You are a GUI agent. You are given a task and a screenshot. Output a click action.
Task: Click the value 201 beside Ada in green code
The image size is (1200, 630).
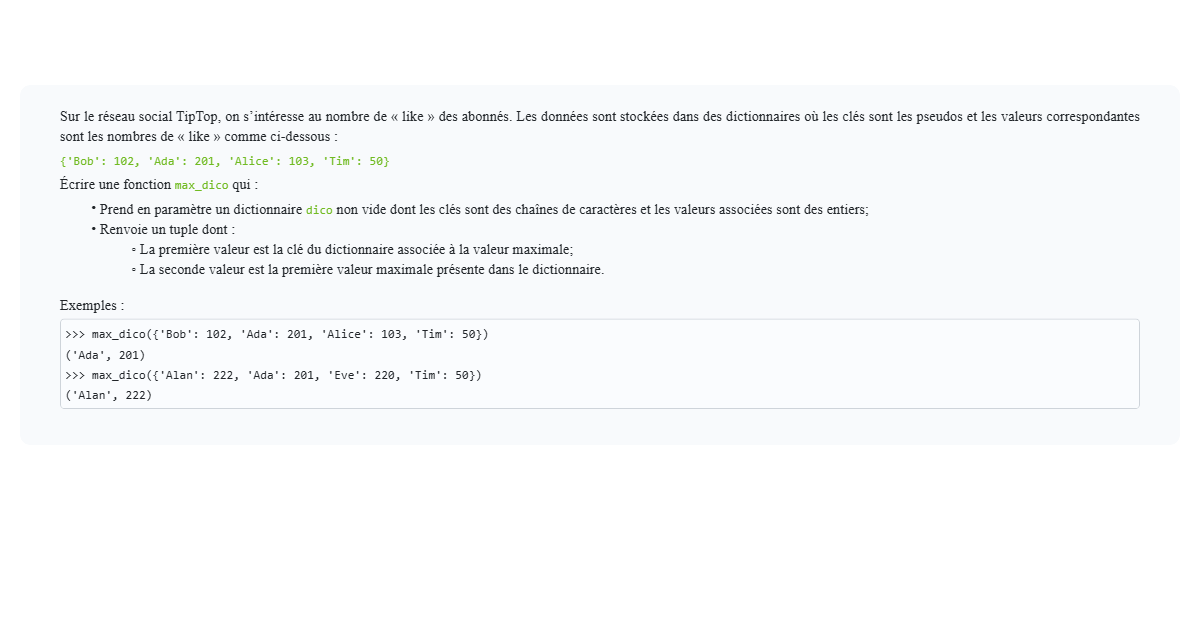coord(205,160)
